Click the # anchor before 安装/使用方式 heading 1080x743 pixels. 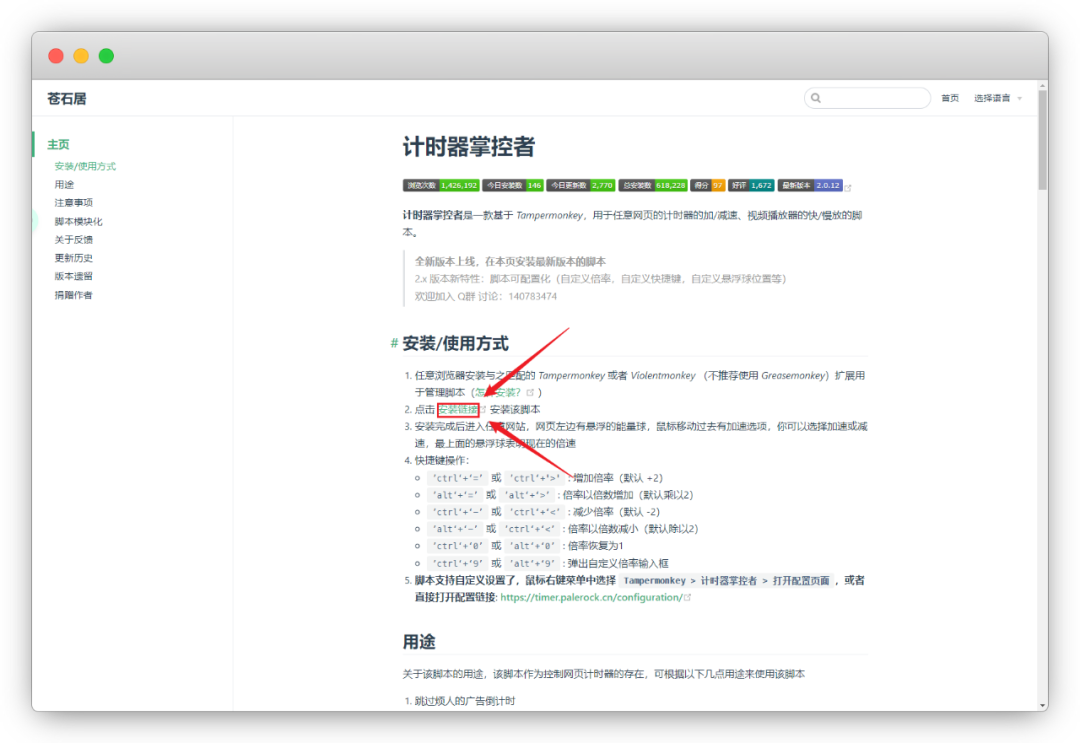coord(394,343)
